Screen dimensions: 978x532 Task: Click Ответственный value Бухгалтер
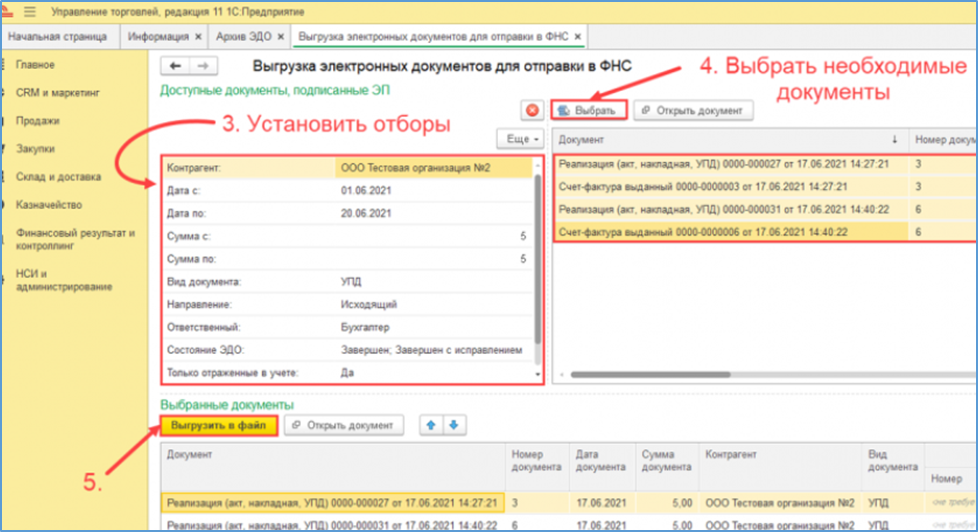pos(365,327)
